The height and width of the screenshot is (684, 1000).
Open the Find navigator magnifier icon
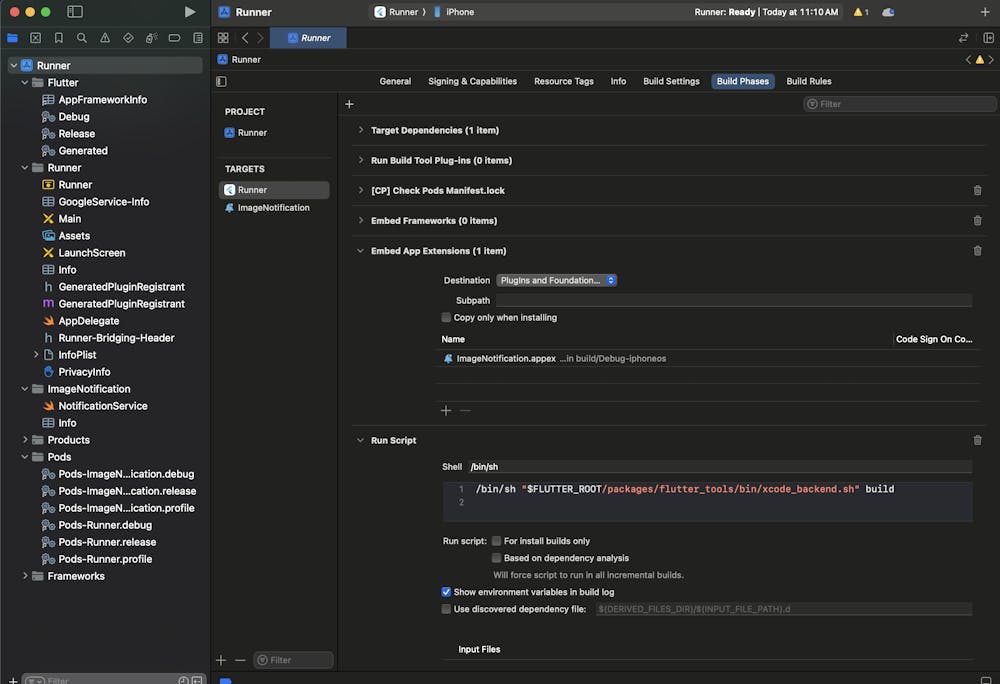point(82,38)
